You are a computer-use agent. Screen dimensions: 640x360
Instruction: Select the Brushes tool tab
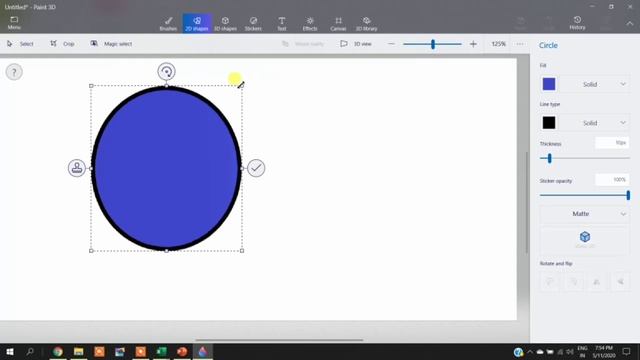(168, 24)
